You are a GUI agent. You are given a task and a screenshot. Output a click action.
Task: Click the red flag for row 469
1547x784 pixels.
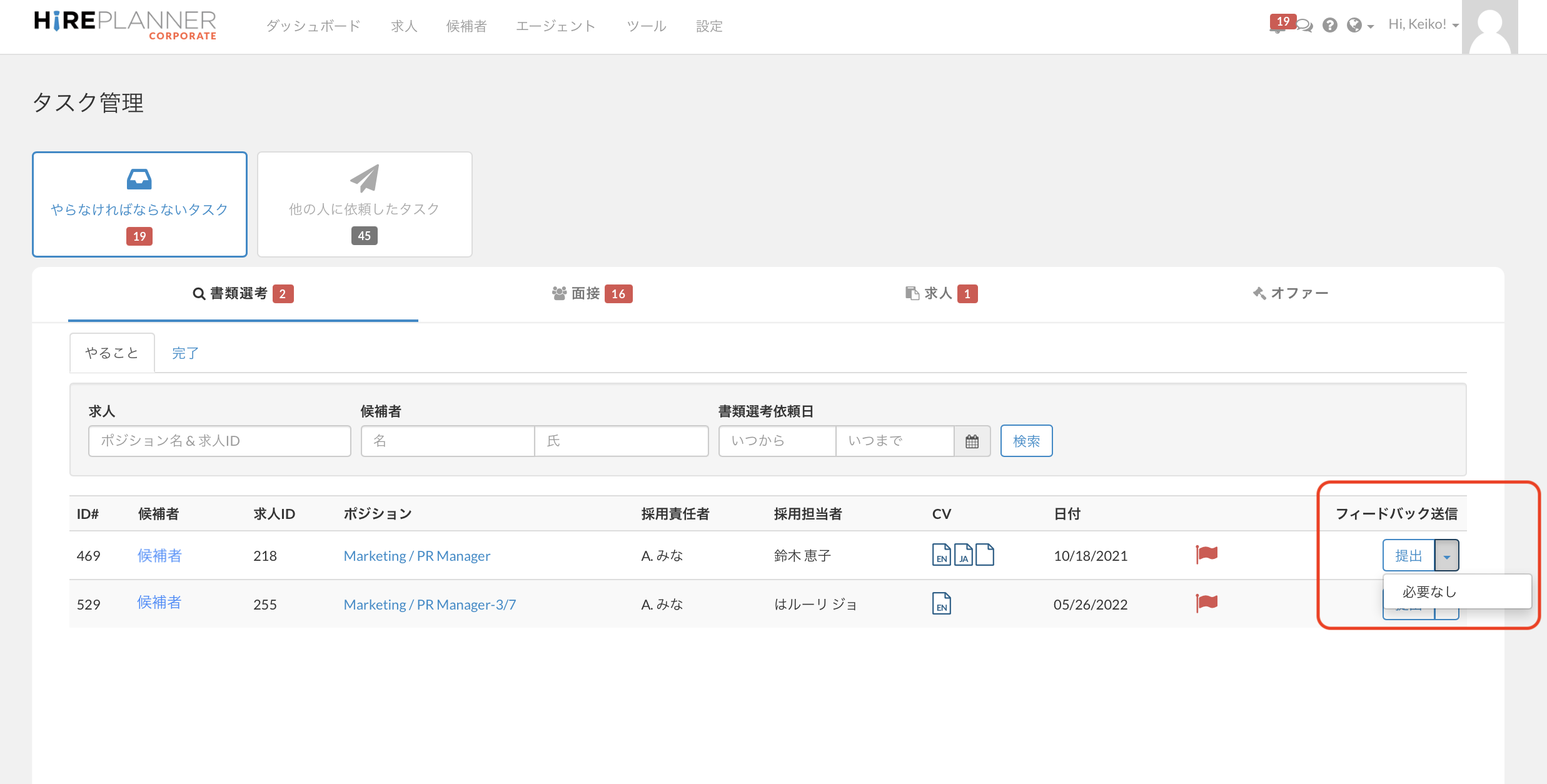(x=1207, y=554)
